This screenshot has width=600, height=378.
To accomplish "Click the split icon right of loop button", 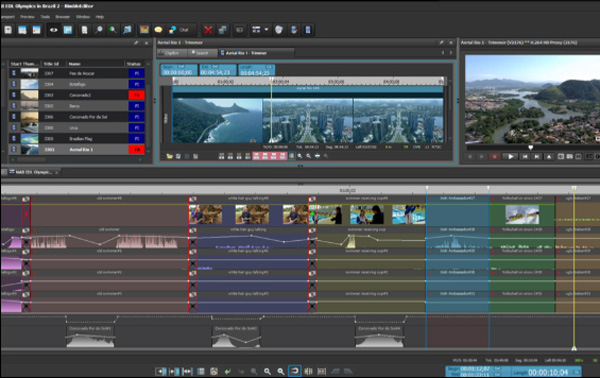I will 308,371.
